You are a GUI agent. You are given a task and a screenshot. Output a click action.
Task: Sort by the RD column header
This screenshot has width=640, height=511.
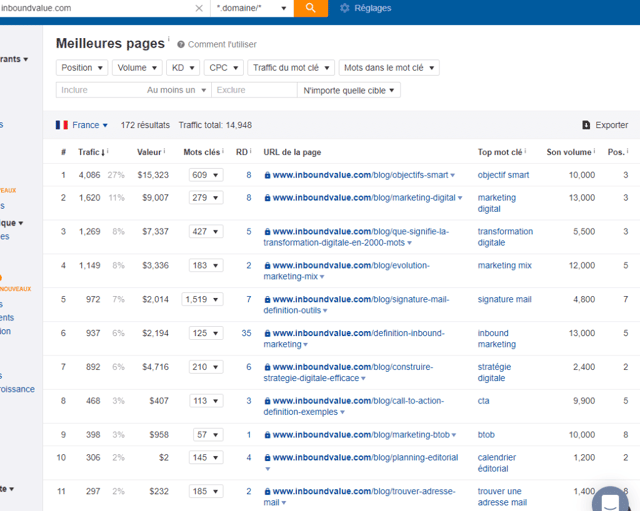[243, 152]
